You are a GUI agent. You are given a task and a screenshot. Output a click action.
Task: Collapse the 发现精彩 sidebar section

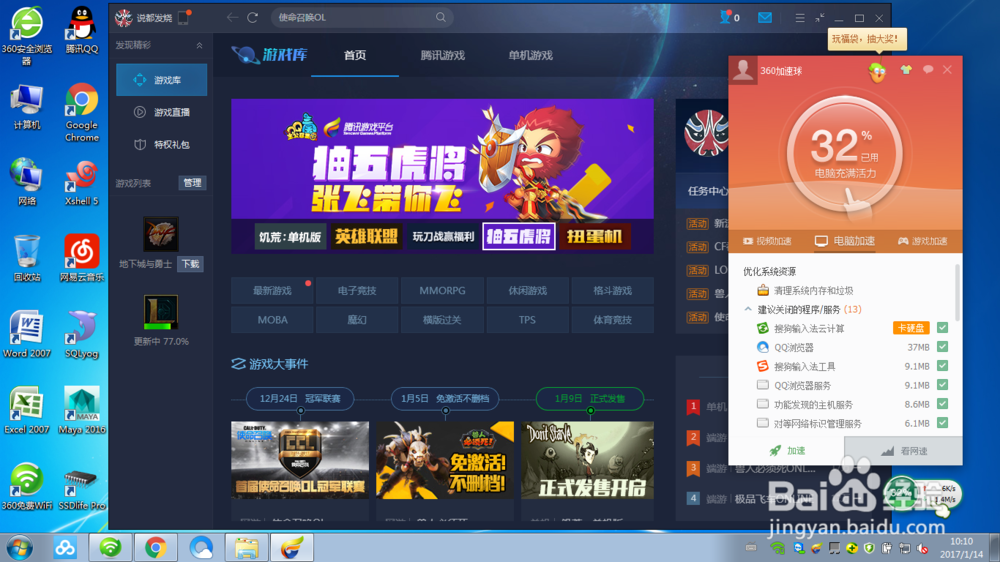(199, 45)
